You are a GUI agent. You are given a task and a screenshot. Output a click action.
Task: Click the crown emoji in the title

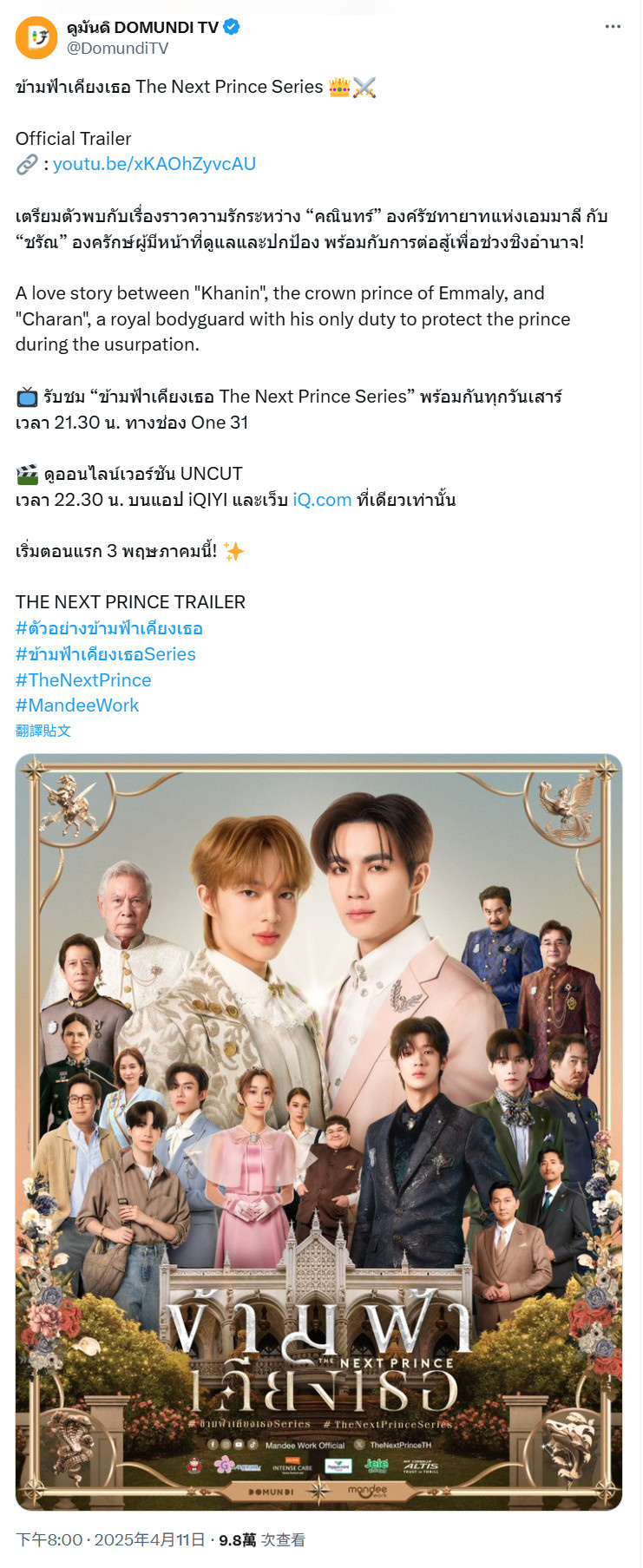(x=339, y=87)
